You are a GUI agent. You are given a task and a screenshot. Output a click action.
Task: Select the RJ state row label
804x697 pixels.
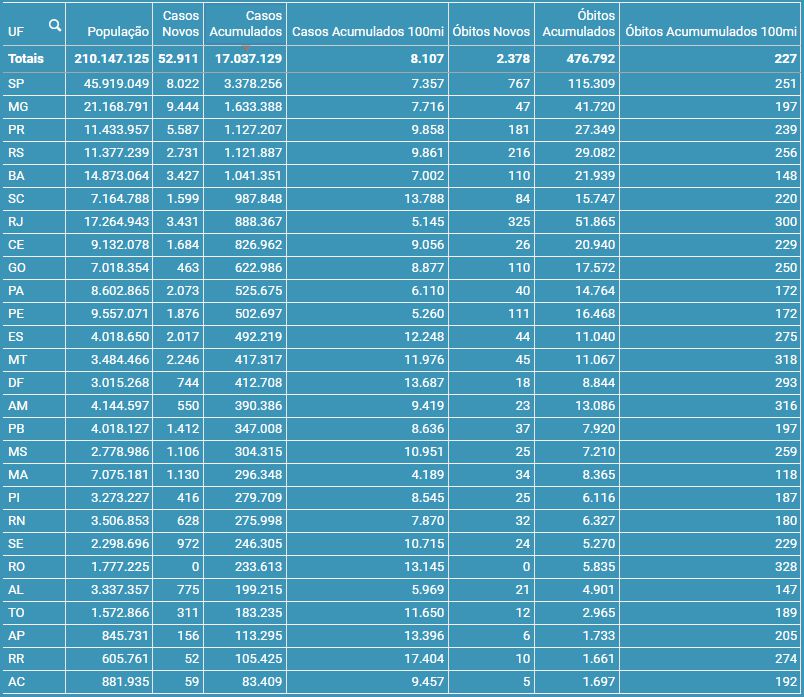[16, 221]
